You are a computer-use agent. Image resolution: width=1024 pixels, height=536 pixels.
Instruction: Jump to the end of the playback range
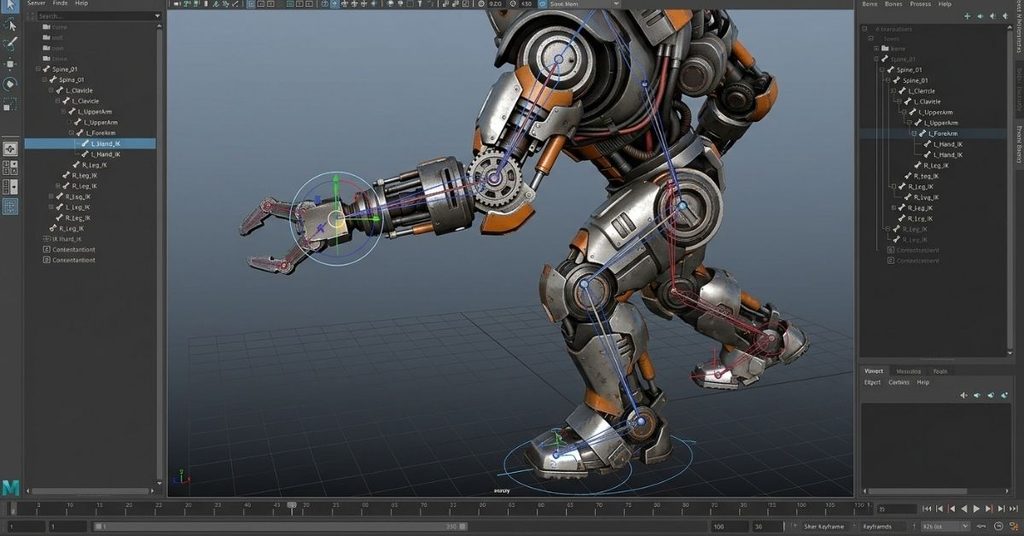tap(1014, 509)
